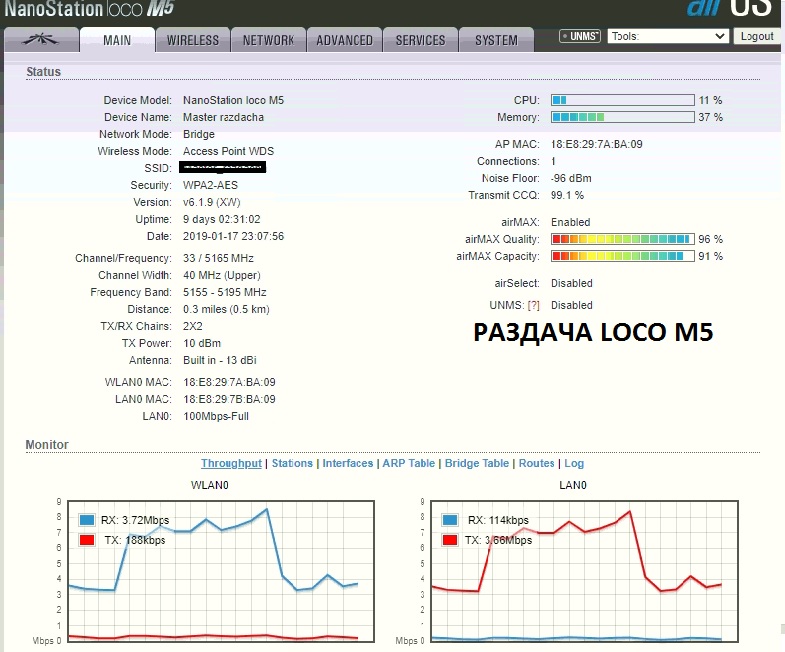Click LAN0 speed 100Mbps-Full
This screenshot has height=652, width=785.
tap(216, 416)
